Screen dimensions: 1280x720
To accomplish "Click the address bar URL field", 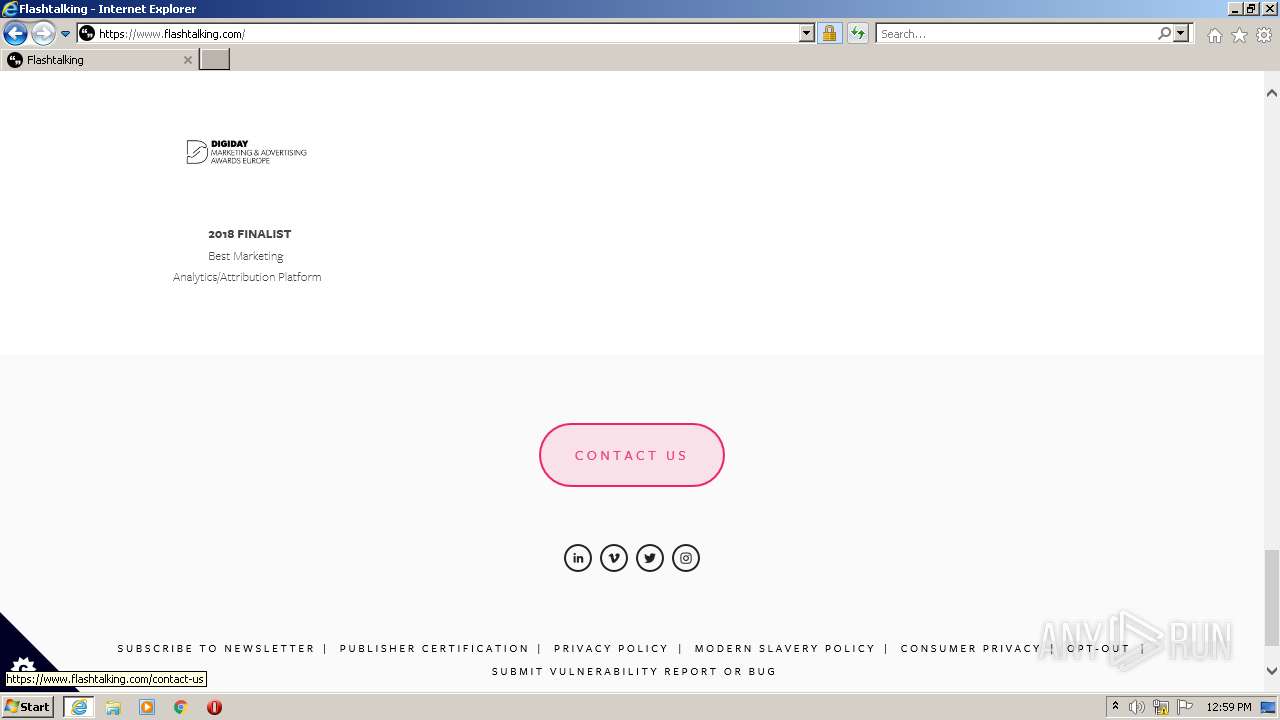I will [448, 34].
